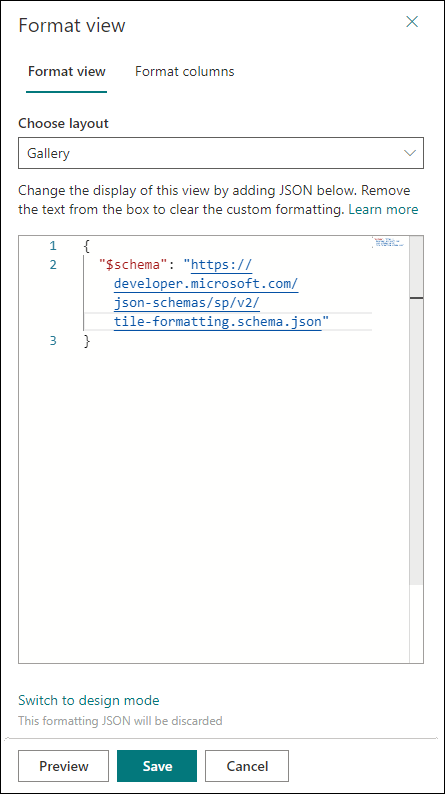The image size is (445, 794).
Task: Cancel the formatting changes
Action: click(247, 766)
